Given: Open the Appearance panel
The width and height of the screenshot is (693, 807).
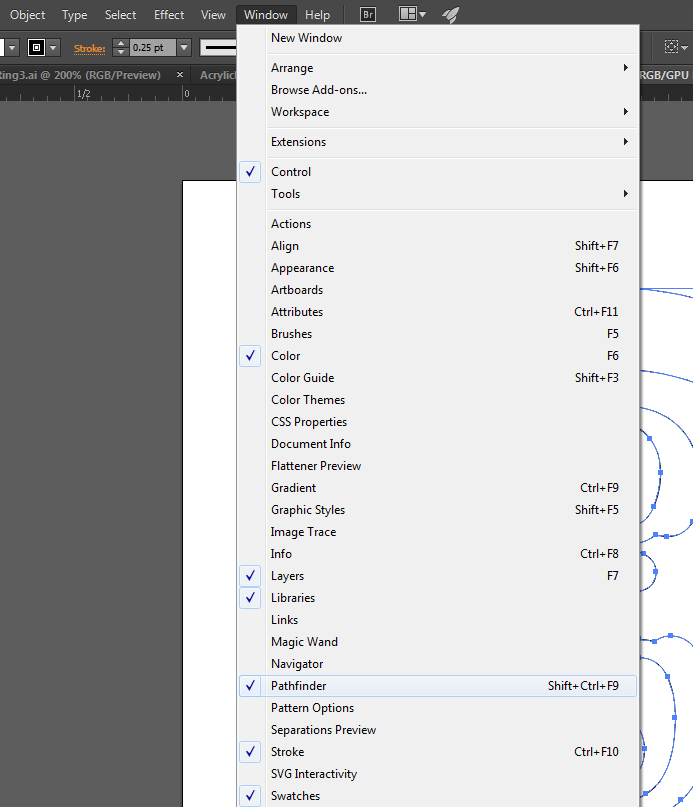Looking at the screenshot, I should tap(438, 268).
